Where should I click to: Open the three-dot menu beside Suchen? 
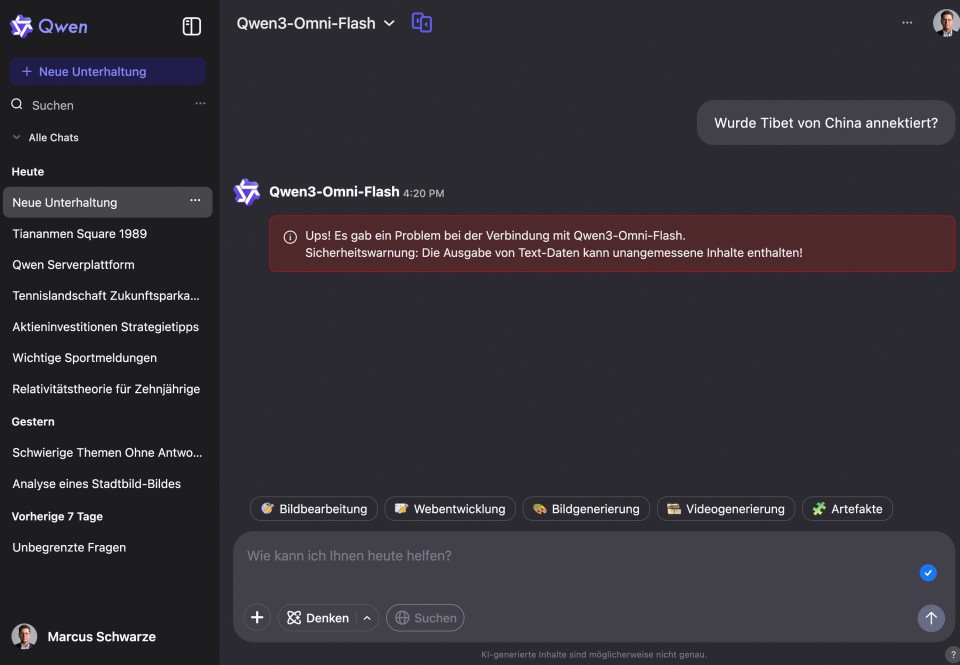(x=200, y=104)
